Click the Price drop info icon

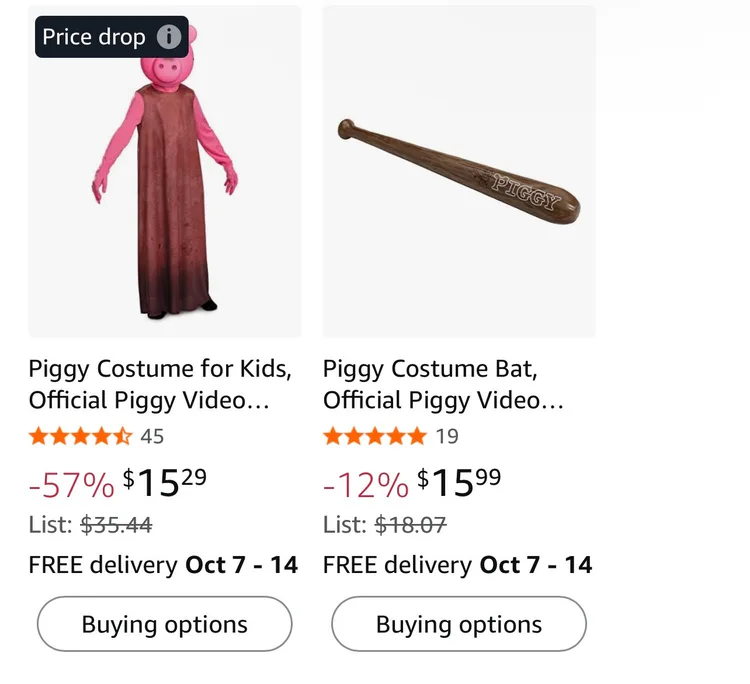[169, 37]
